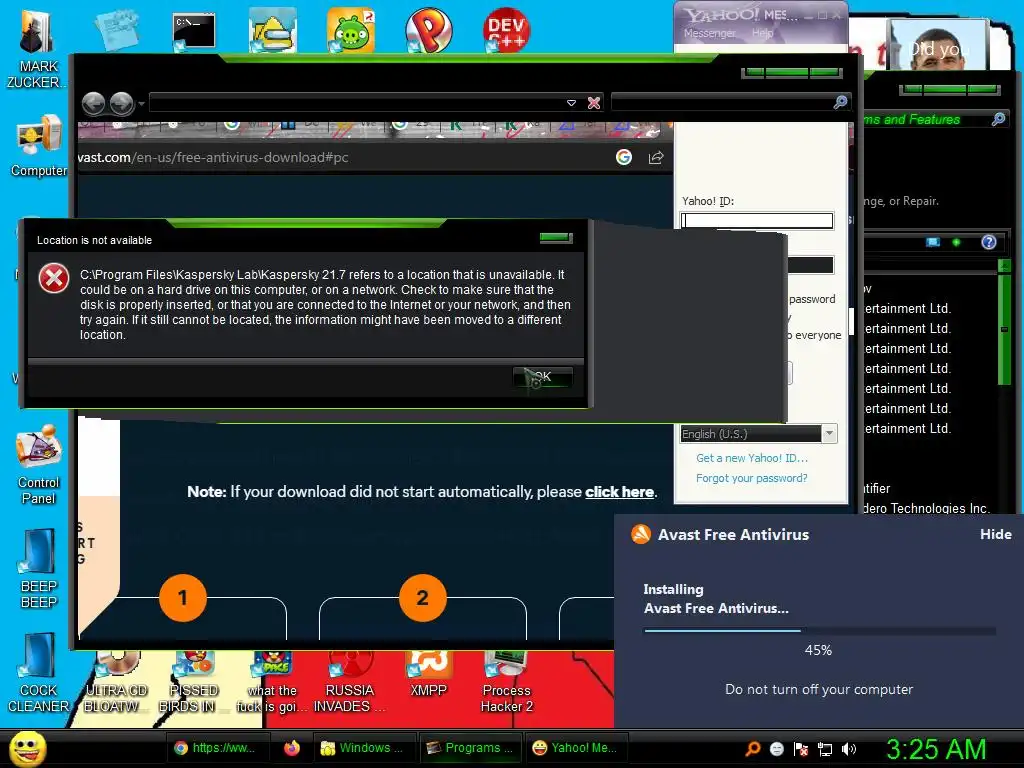
Task: Select the 'dero Technologies Inc.' publisher row
Action: coord(925,508)
